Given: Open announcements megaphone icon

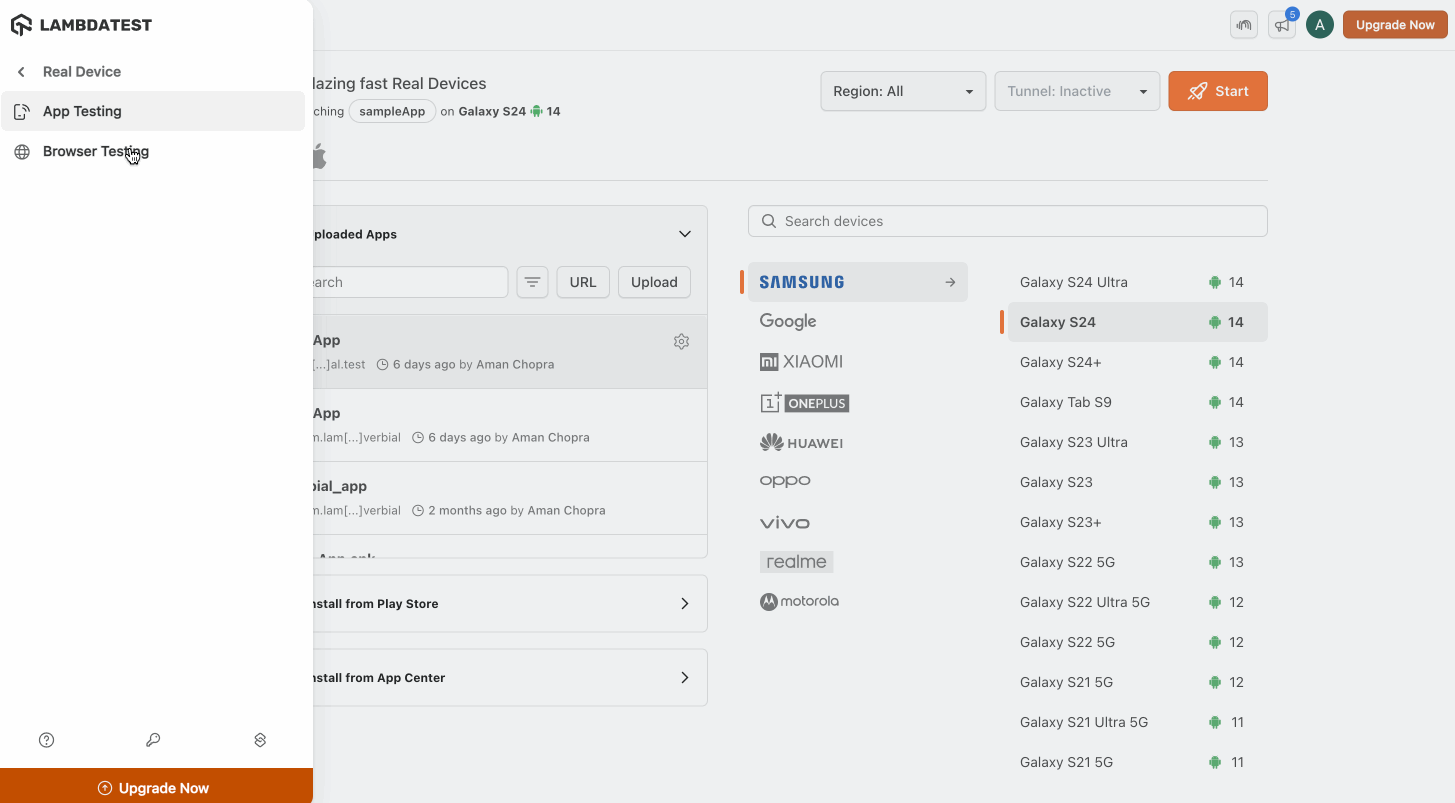Looking at the screenshot, I should click(1281, 25).
